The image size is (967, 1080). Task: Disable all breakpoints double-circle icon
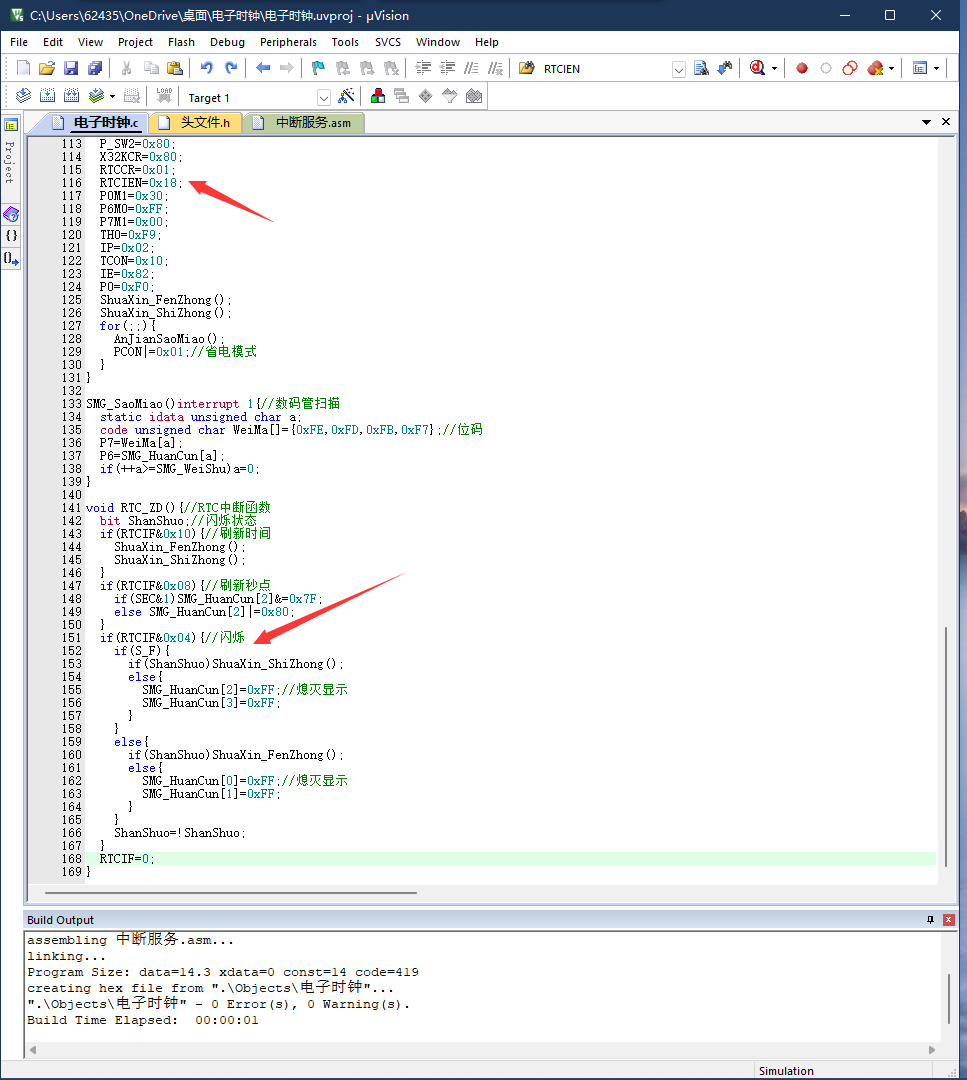click(x=850, y=68)
